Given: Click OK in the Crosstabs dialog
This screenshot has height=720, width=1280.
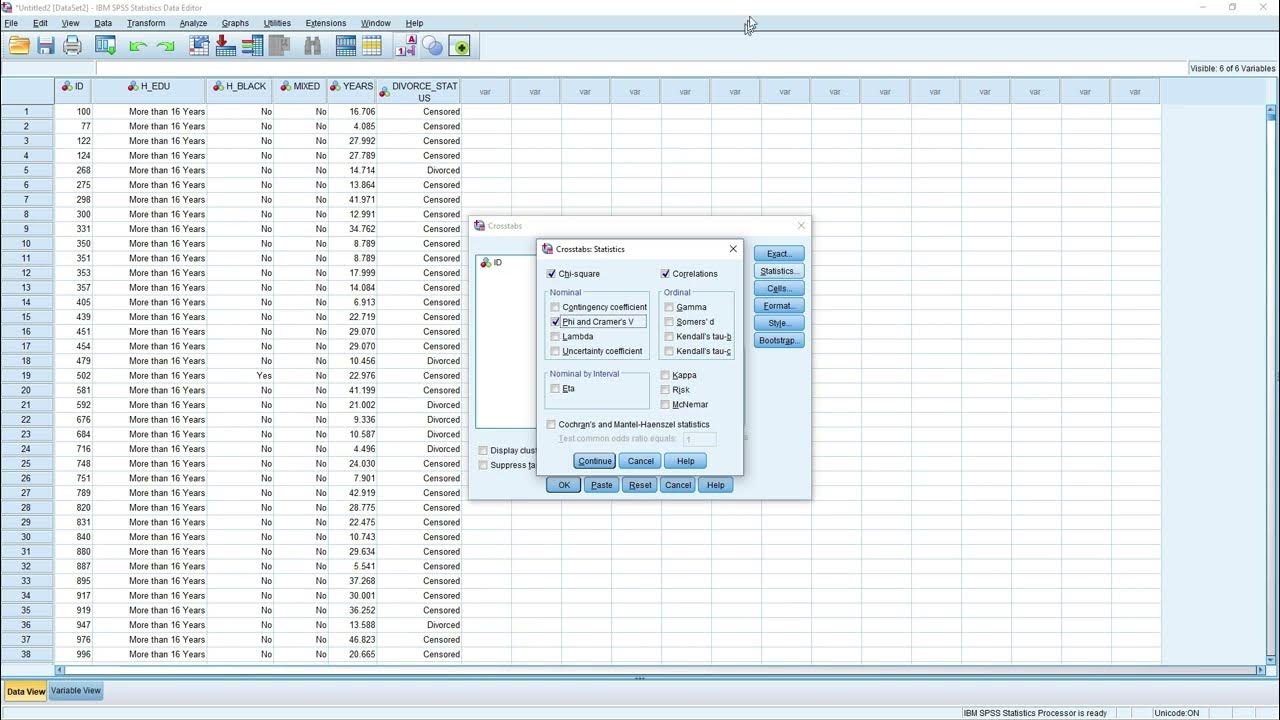Looking at the screenshot, I should [x=564, y=485].
